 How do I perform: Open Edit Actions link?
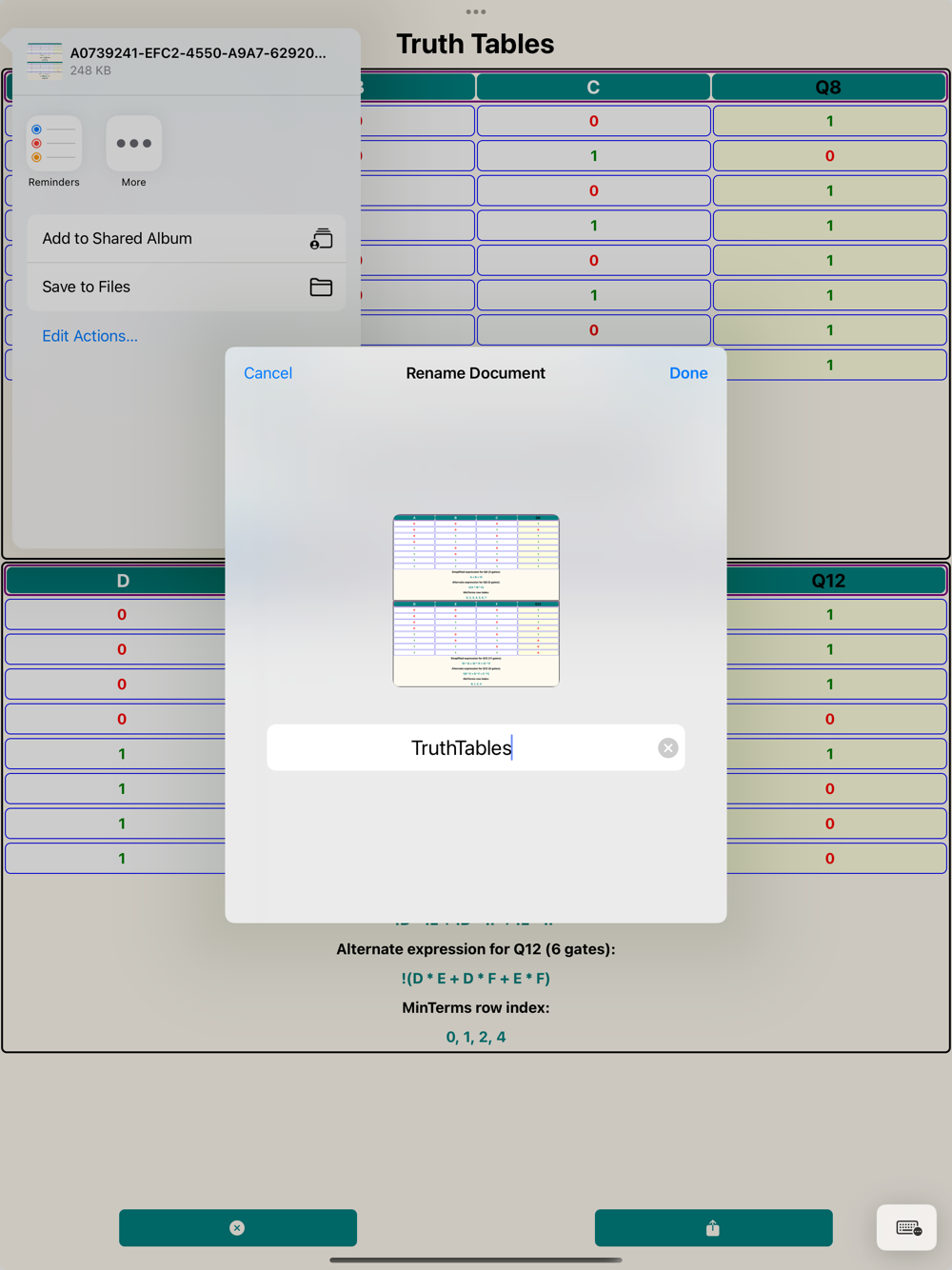coord(89,336)
